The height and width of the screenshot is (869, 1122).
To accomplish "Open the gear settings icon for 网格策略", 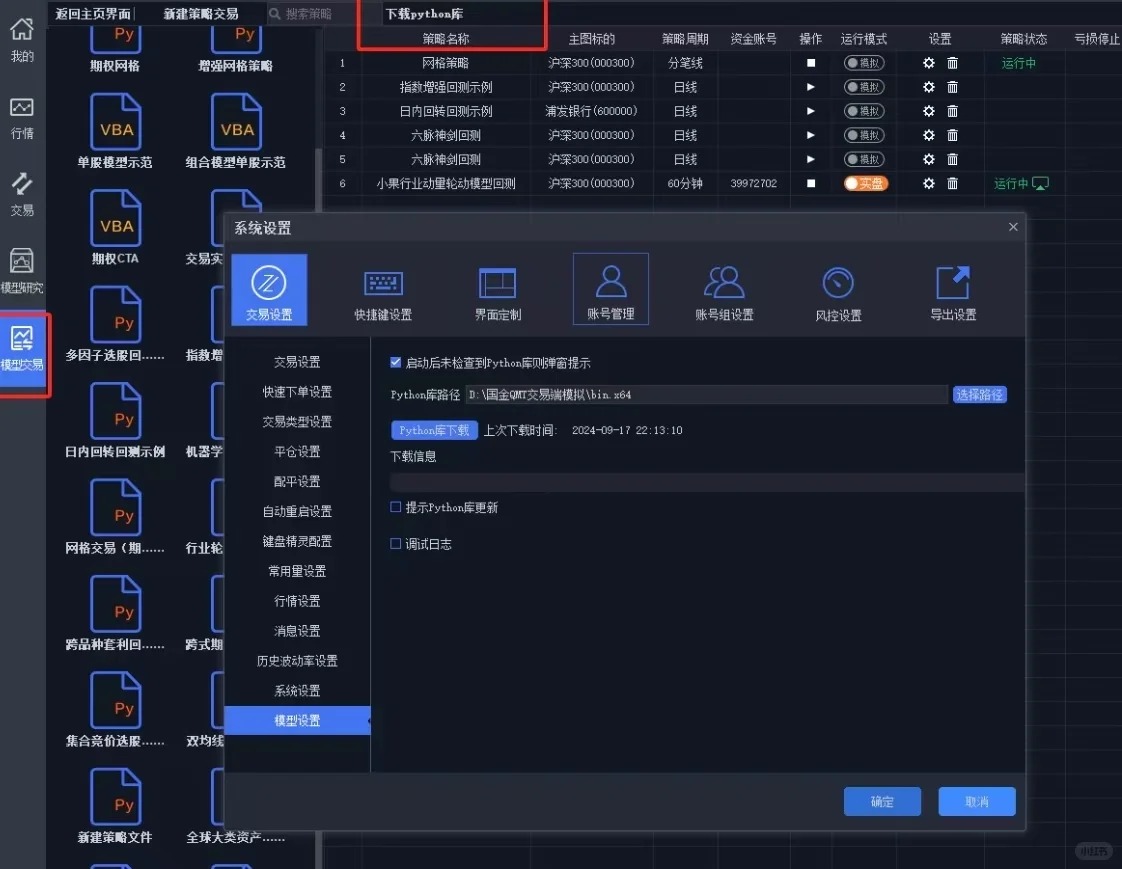I will (x=928, y=62).
